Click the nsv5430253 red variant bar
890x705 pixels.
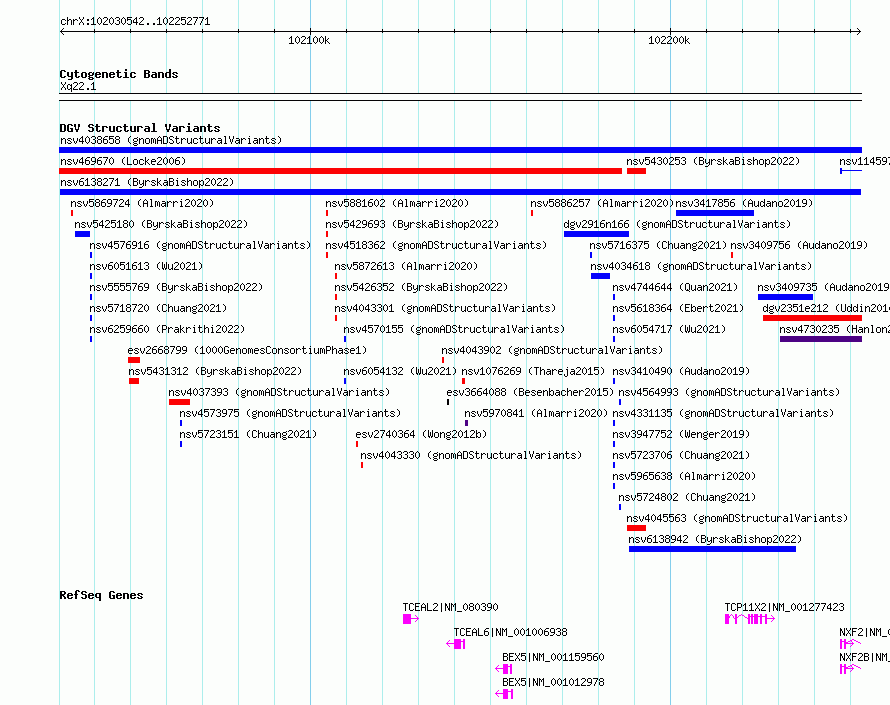[x=636, y=171]
